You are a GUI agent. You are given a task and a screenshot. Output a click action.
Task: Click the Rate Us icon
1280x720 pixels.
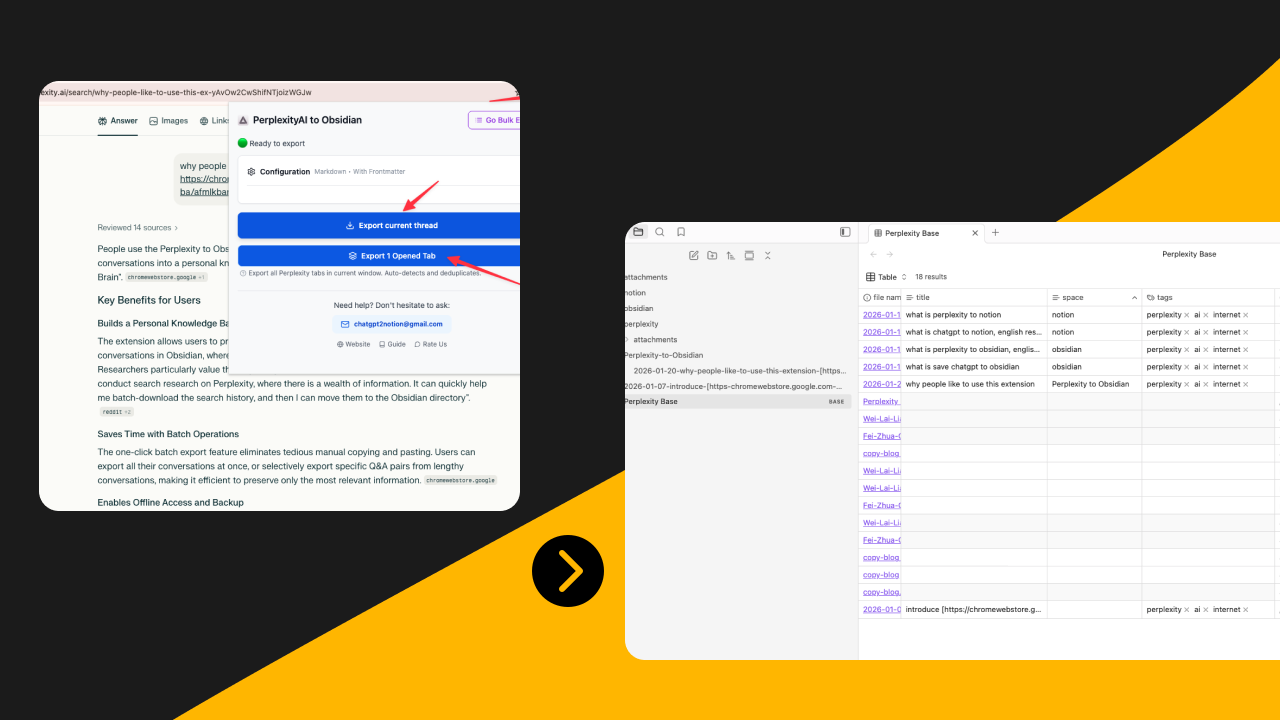click(x=420, y=344)
